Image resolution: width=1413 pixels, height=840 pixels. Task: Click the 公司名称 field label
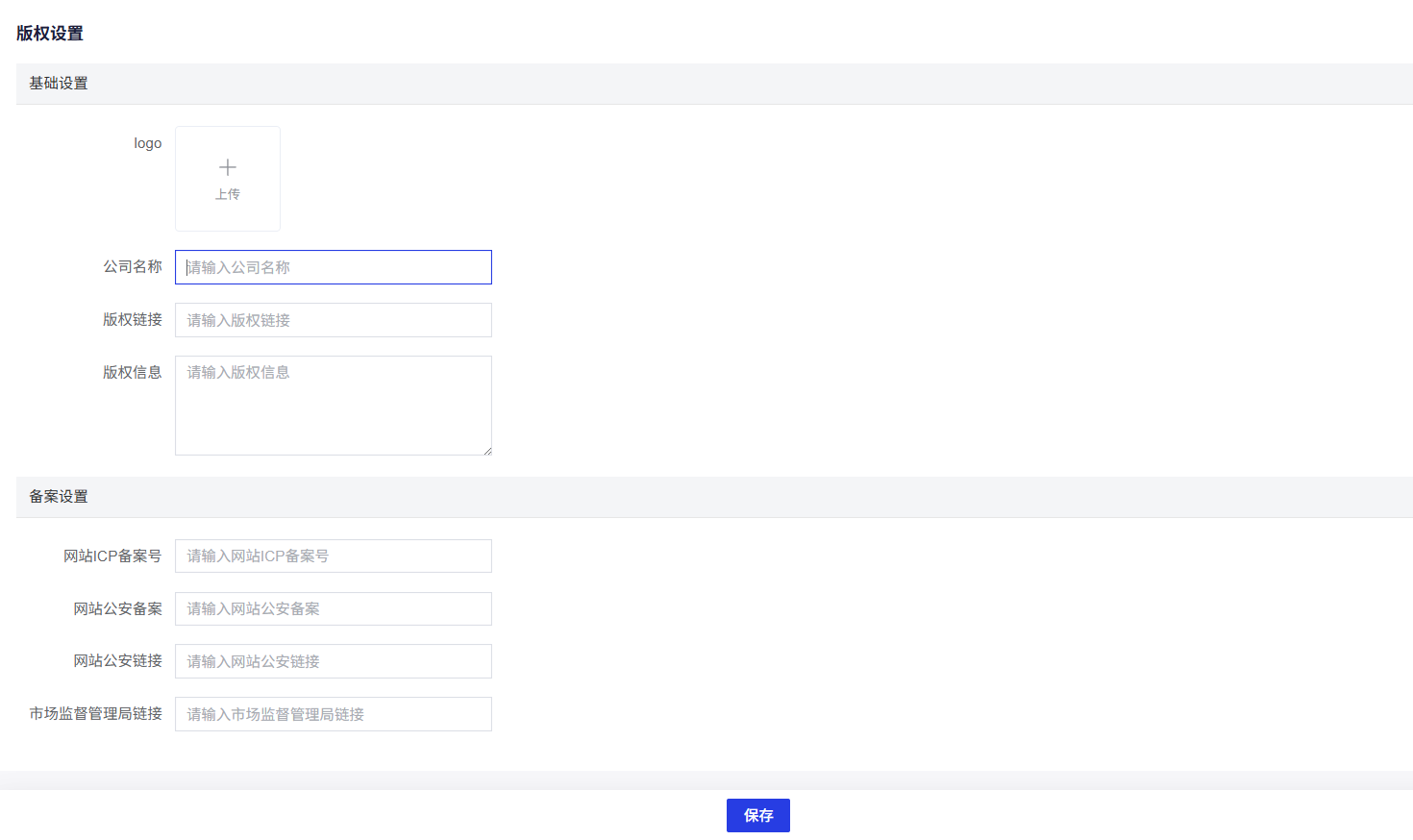click(x=133, y=266)
